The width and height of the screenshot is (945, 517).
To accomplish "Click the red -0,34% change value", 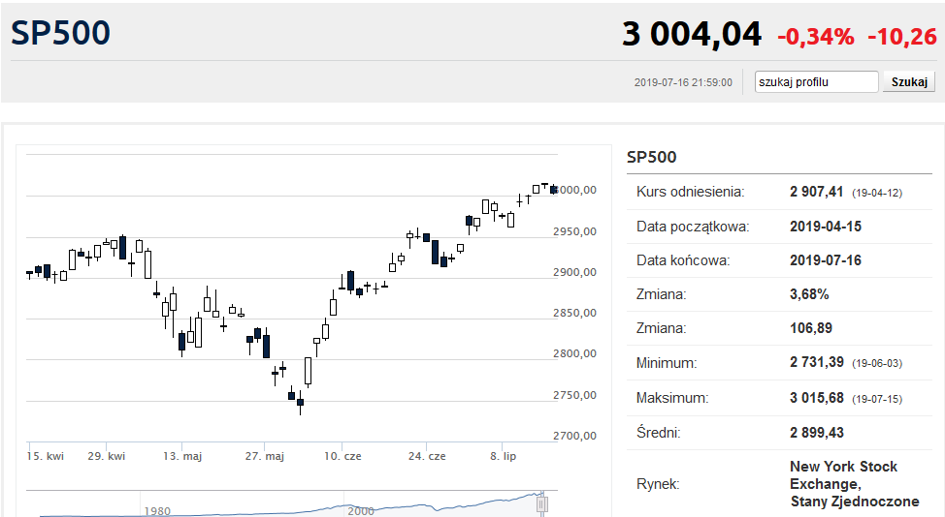I will click(816, 37).
